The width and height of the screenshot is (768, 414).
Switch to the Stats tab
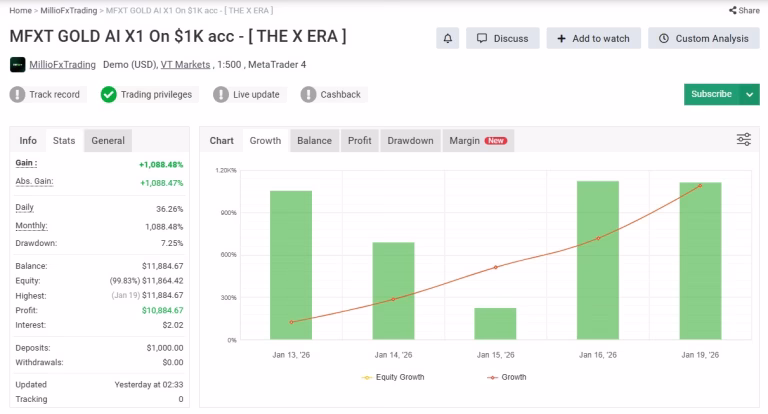click(64, 141)
